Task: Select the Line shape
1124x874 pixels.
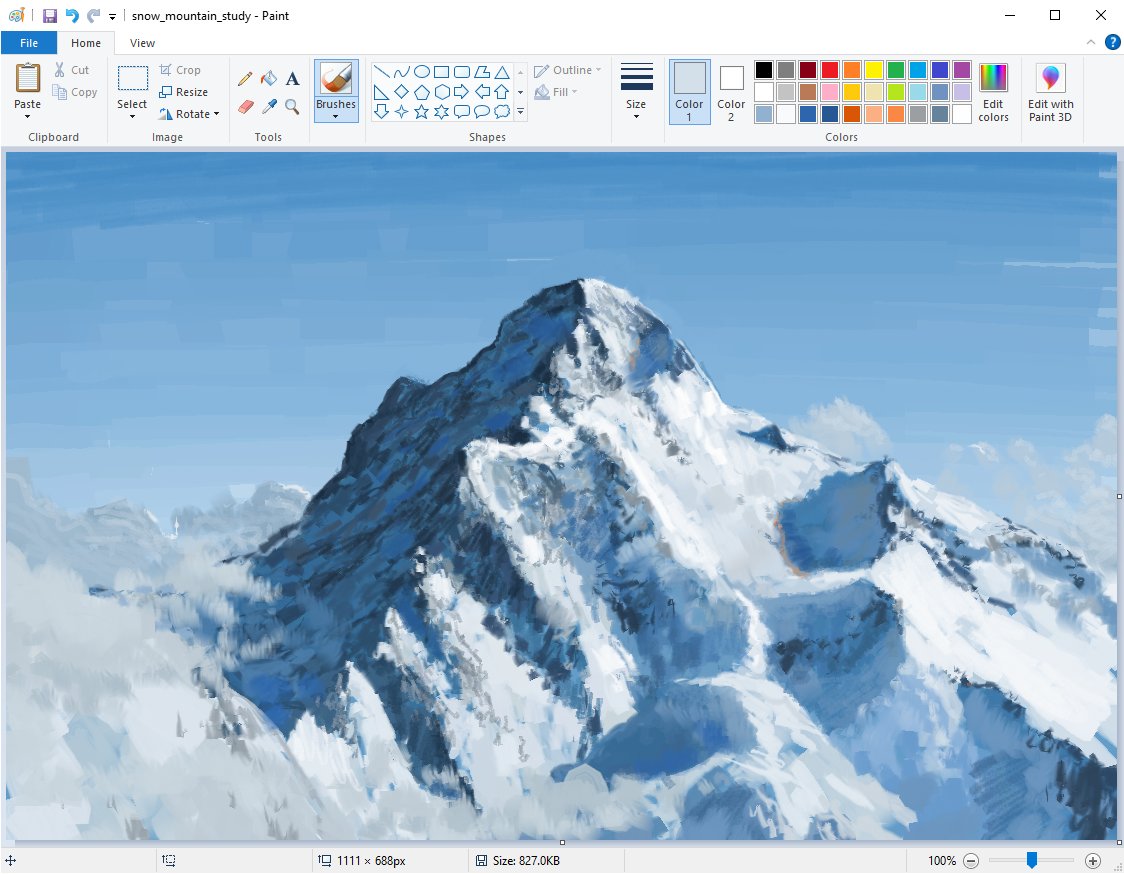Action: 381,72
